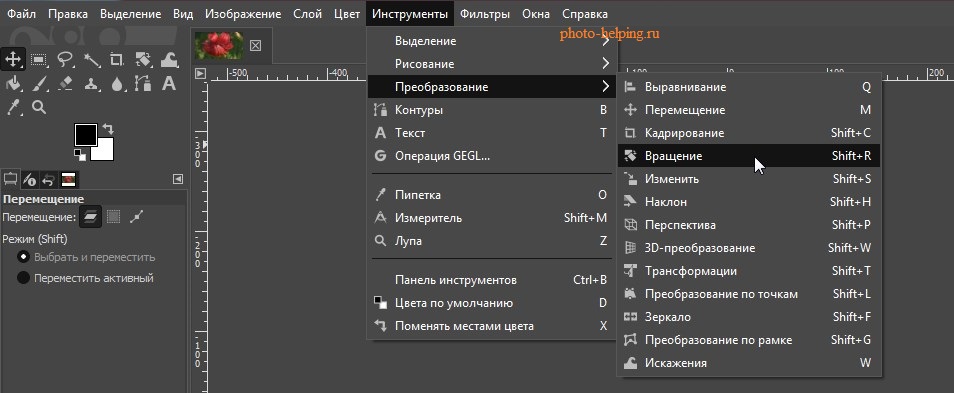The image size is (954, 393).
Task: Set move target to path
Action: [x=136, y=216]
